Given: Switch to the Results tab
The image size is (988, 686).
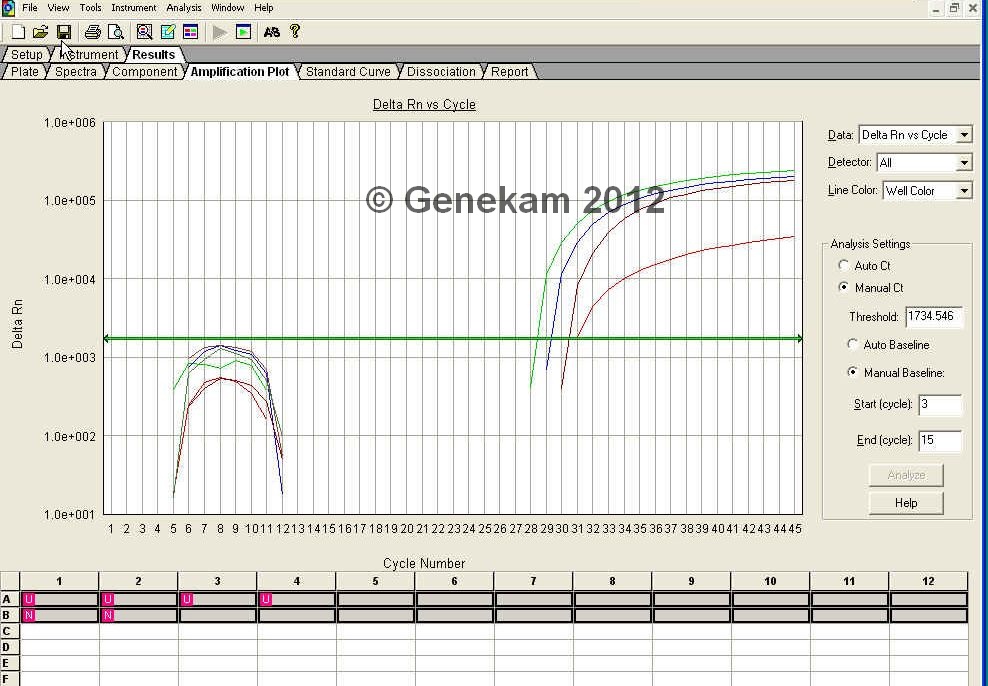Looking at the screenshot, I should coord(154,54).
